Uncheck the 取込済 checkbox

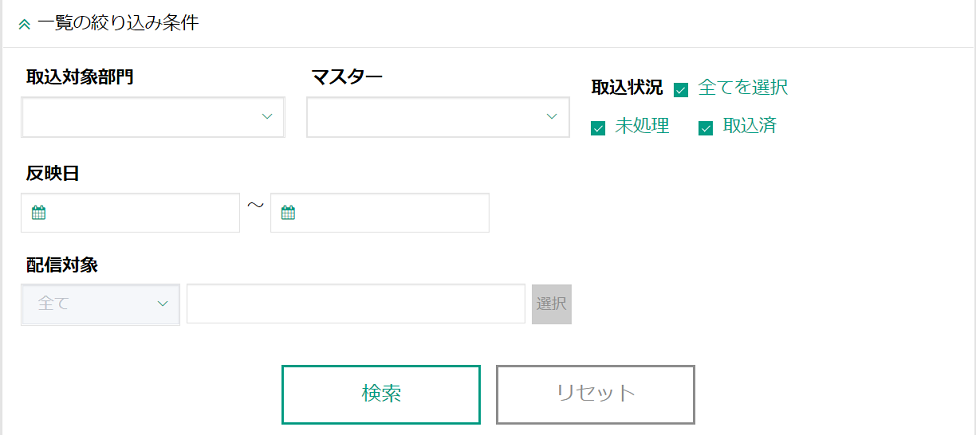(705, 128)
